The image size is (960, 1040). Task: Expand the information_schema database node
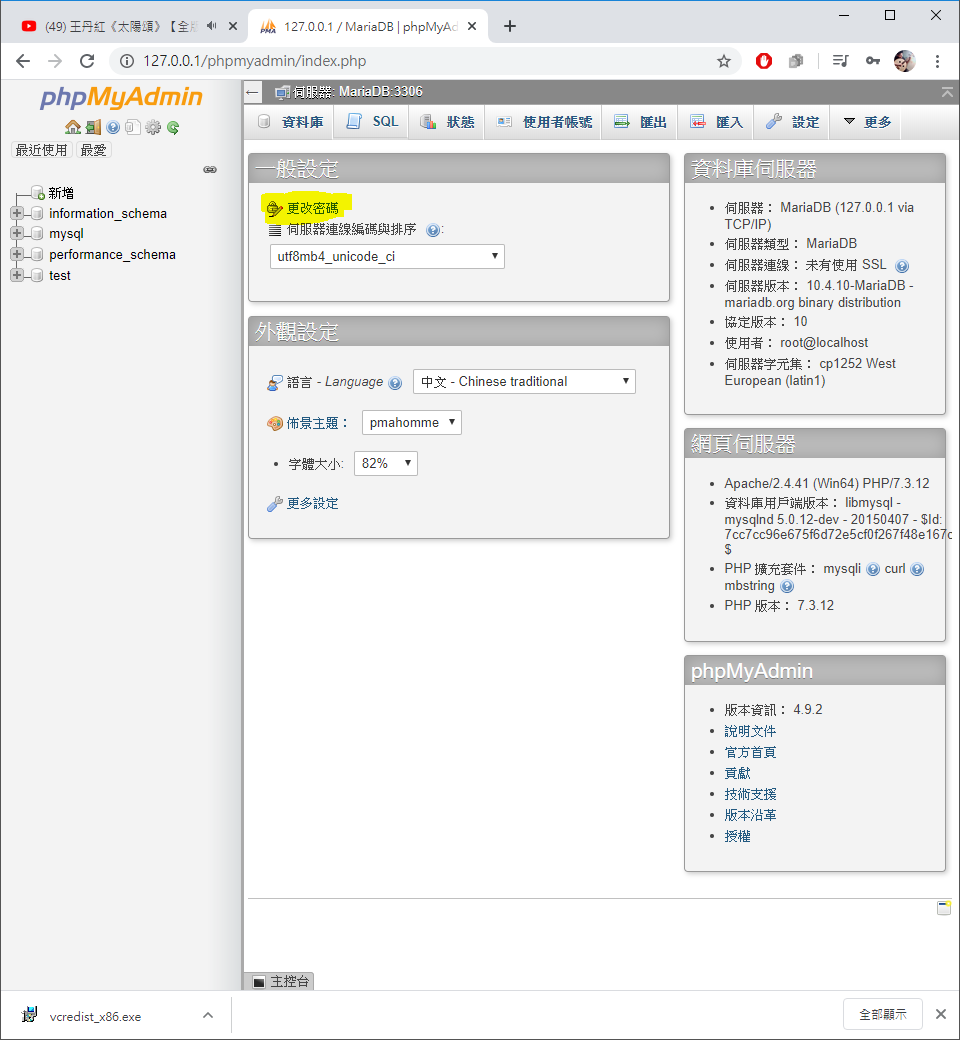17,213
